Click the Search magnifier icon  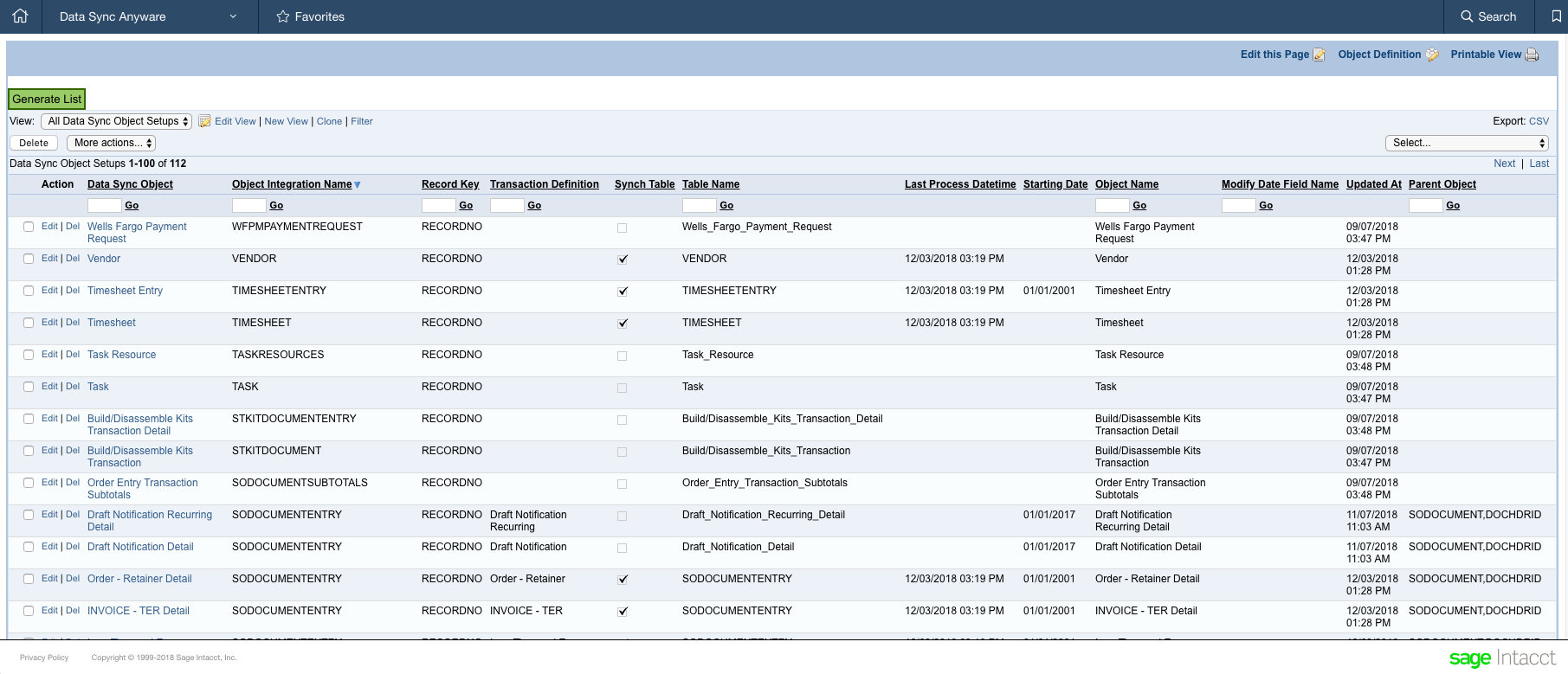(1467, 16)
